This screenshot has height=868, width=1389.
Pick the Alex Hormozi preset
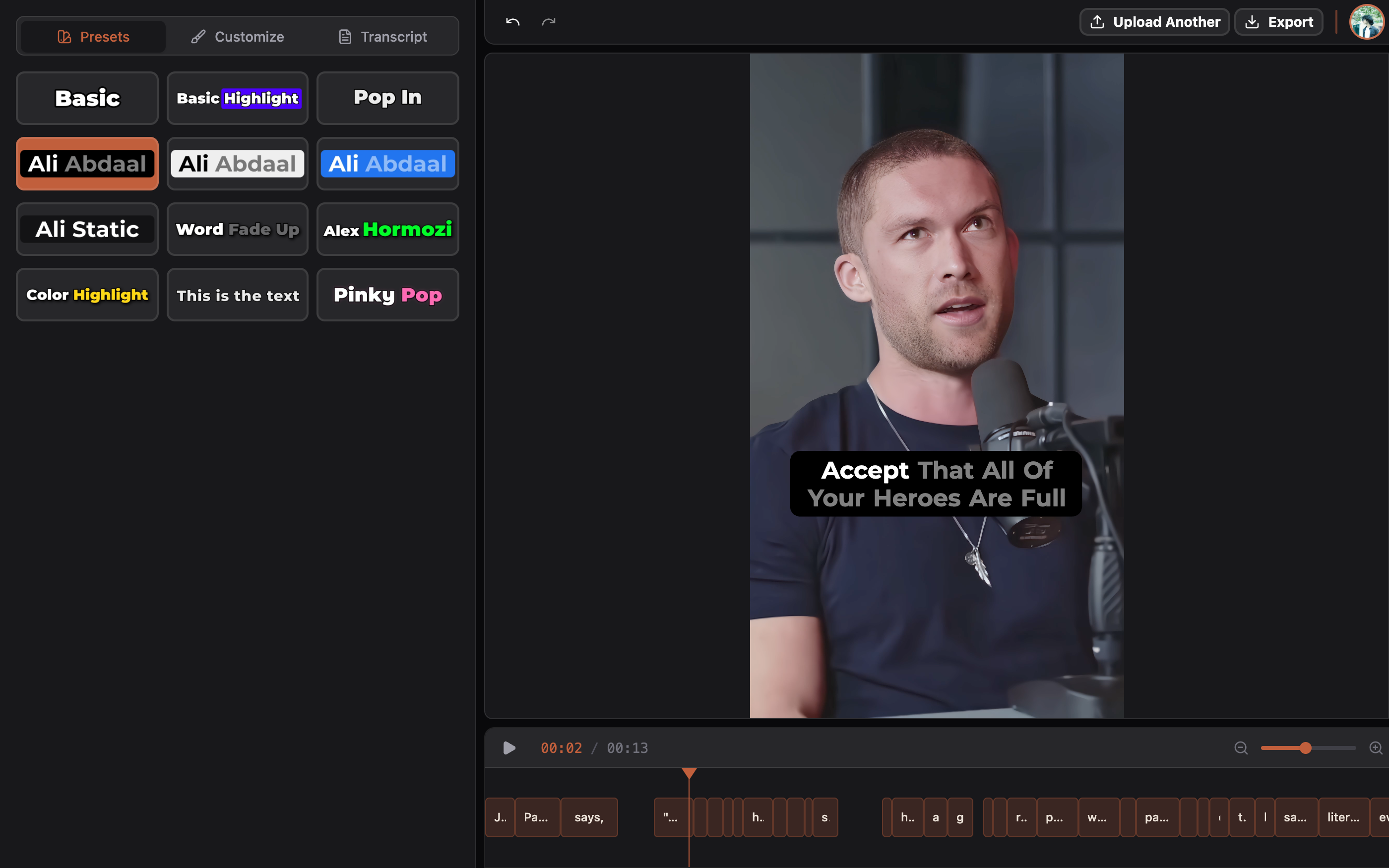point(387,229)
